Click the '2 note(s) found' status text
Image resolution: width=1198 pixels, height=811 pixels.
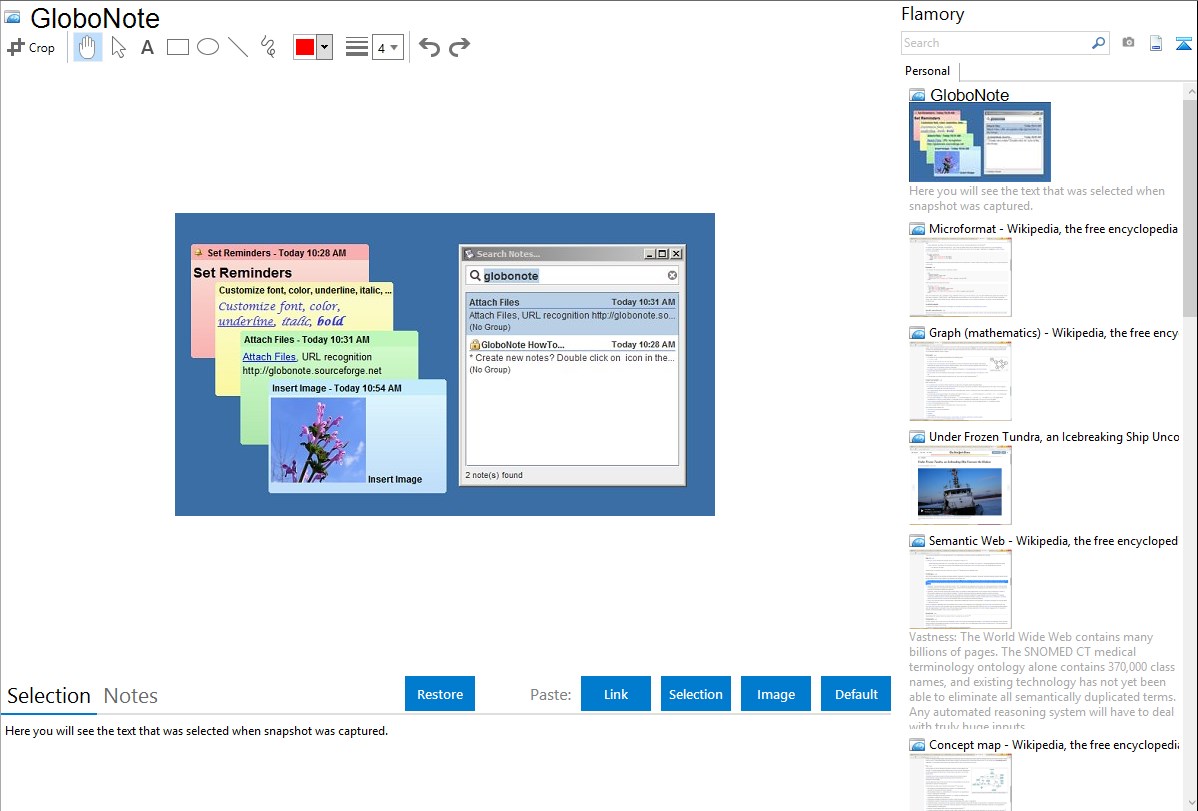(494, 475)
